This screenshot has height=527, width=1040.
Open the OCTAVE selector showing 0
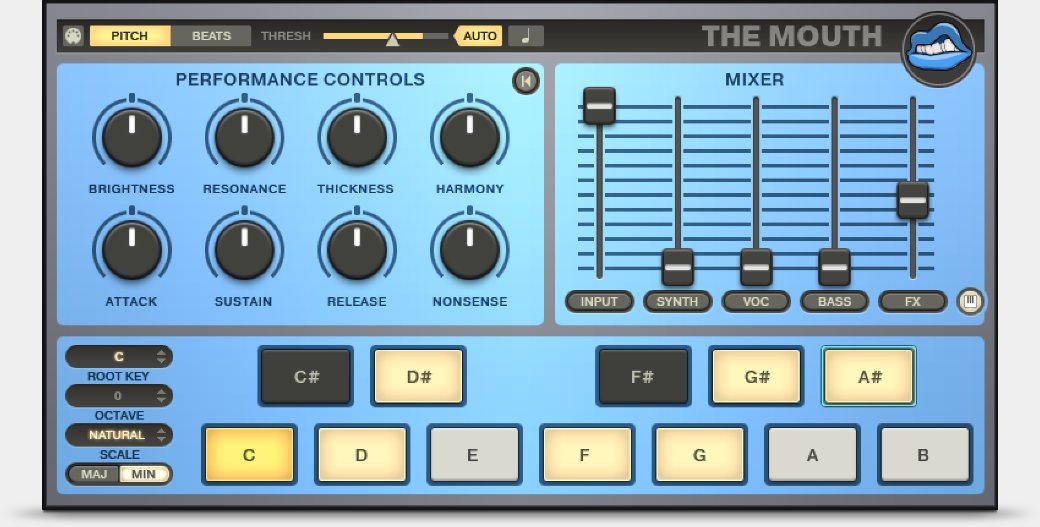[x=119, y=396]
